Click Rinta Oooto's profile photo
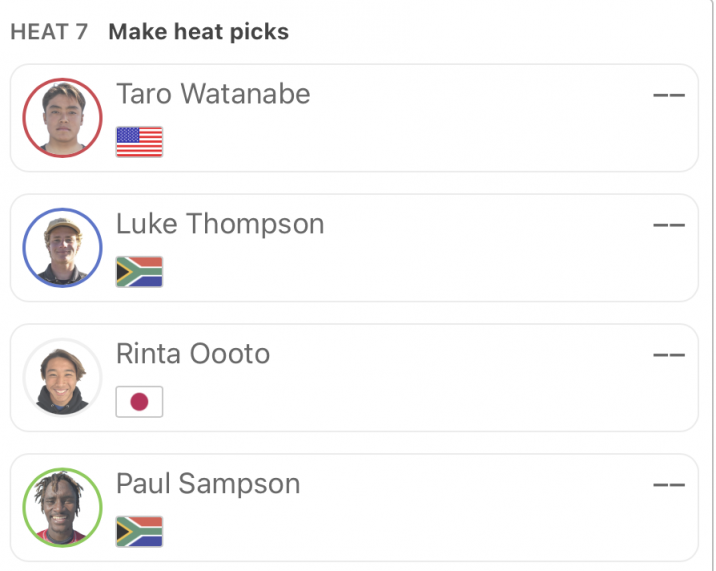The height and width of the screenshot is (571, 716). point(63,377)
